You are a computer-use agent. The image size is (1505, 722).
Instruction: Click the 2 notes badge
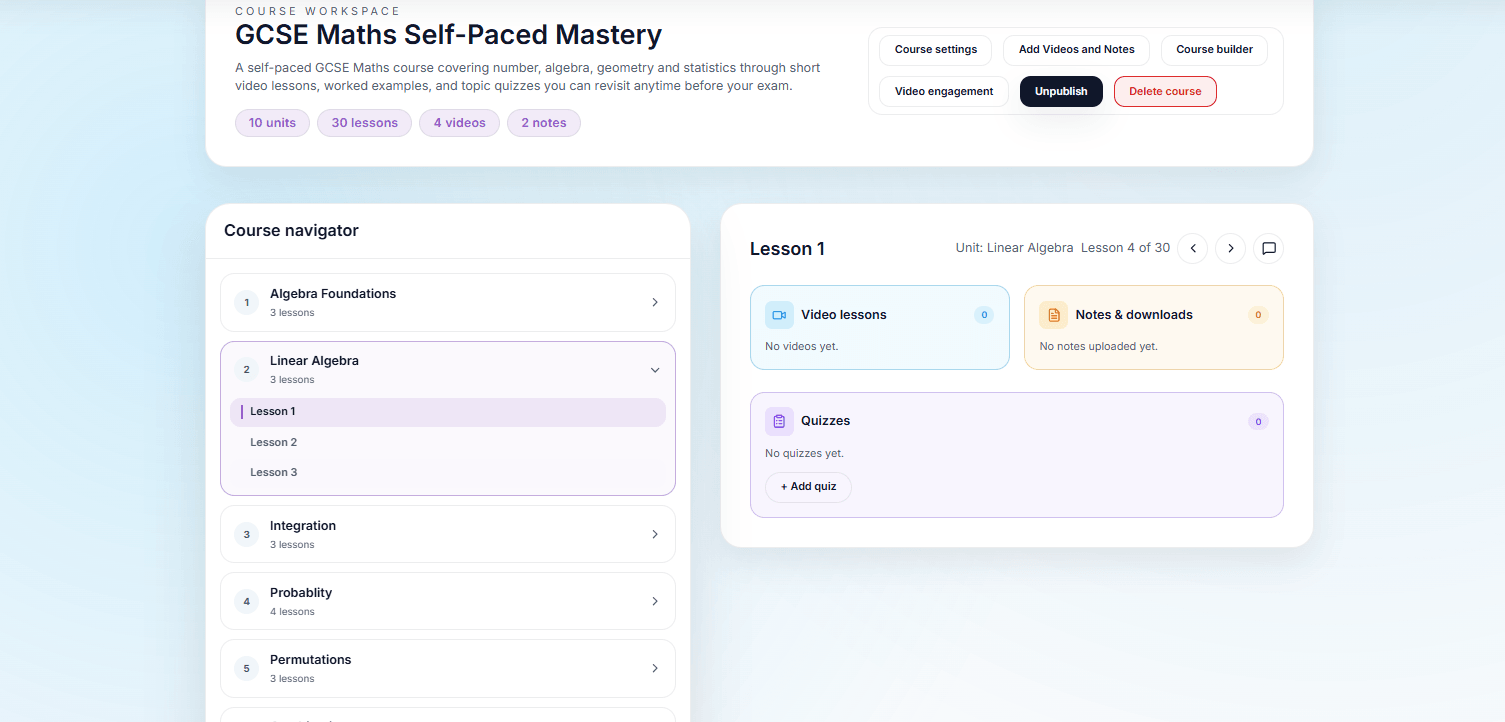pyautogui.click(x=544, y=123)
